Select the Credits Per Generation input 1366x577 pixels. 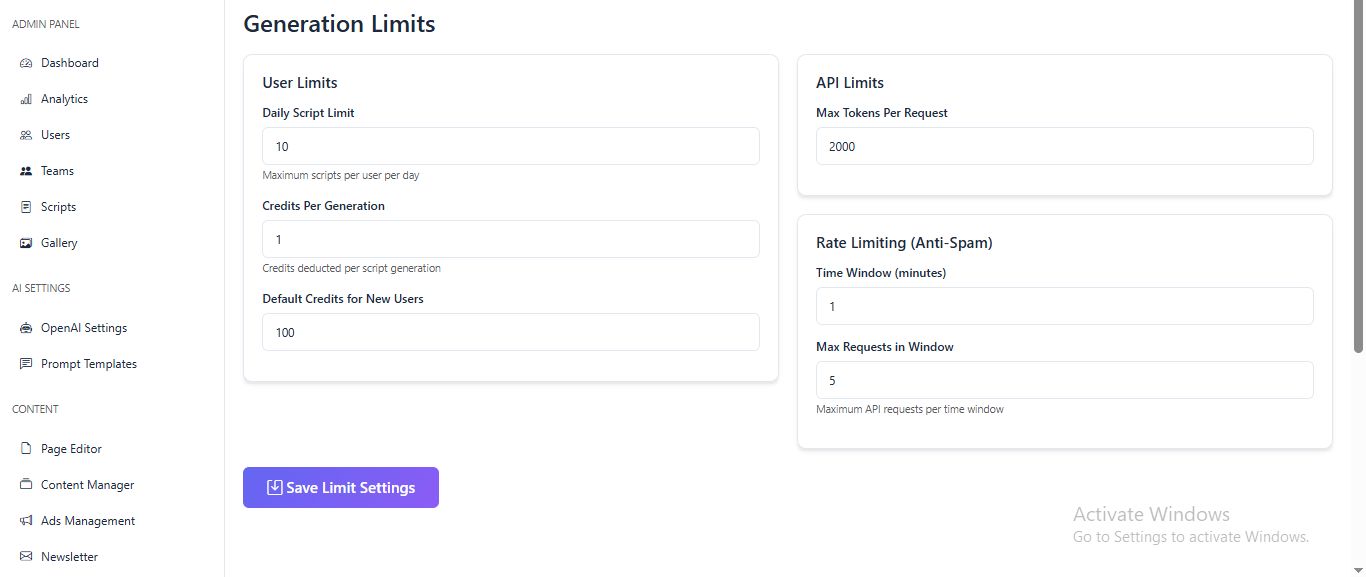510,239
